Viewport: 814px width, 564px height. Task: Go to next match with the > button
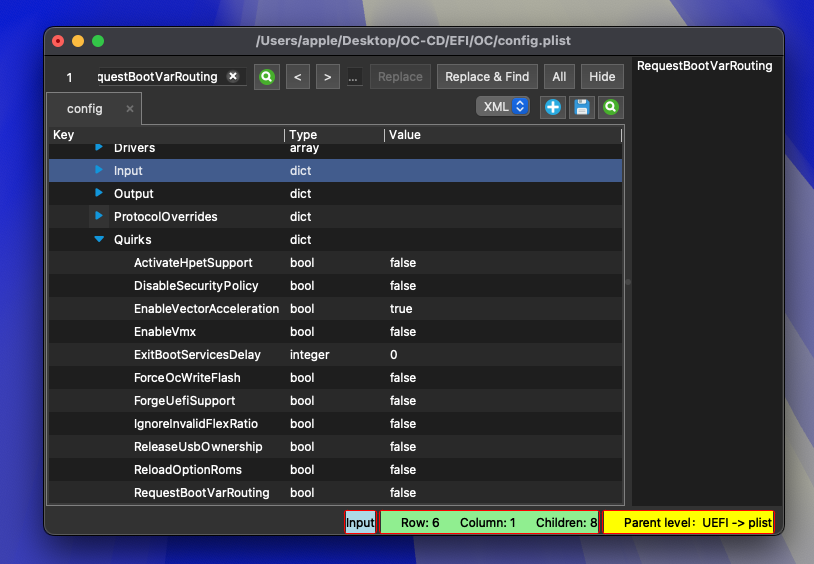(328, 77)
